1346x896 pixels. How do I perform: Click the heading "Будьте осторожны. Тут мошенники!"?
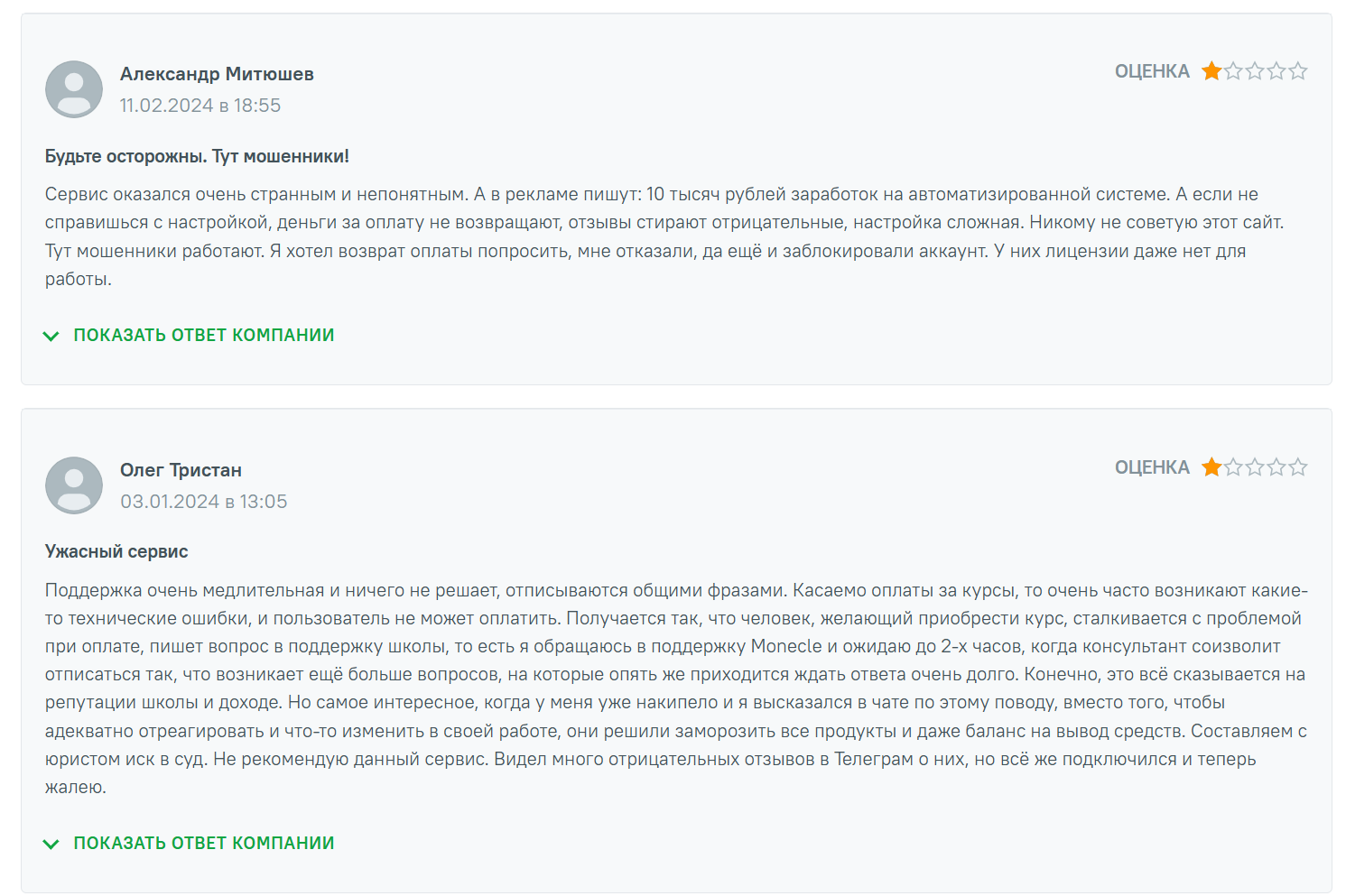pyautogui.click(x=197, y=156)
